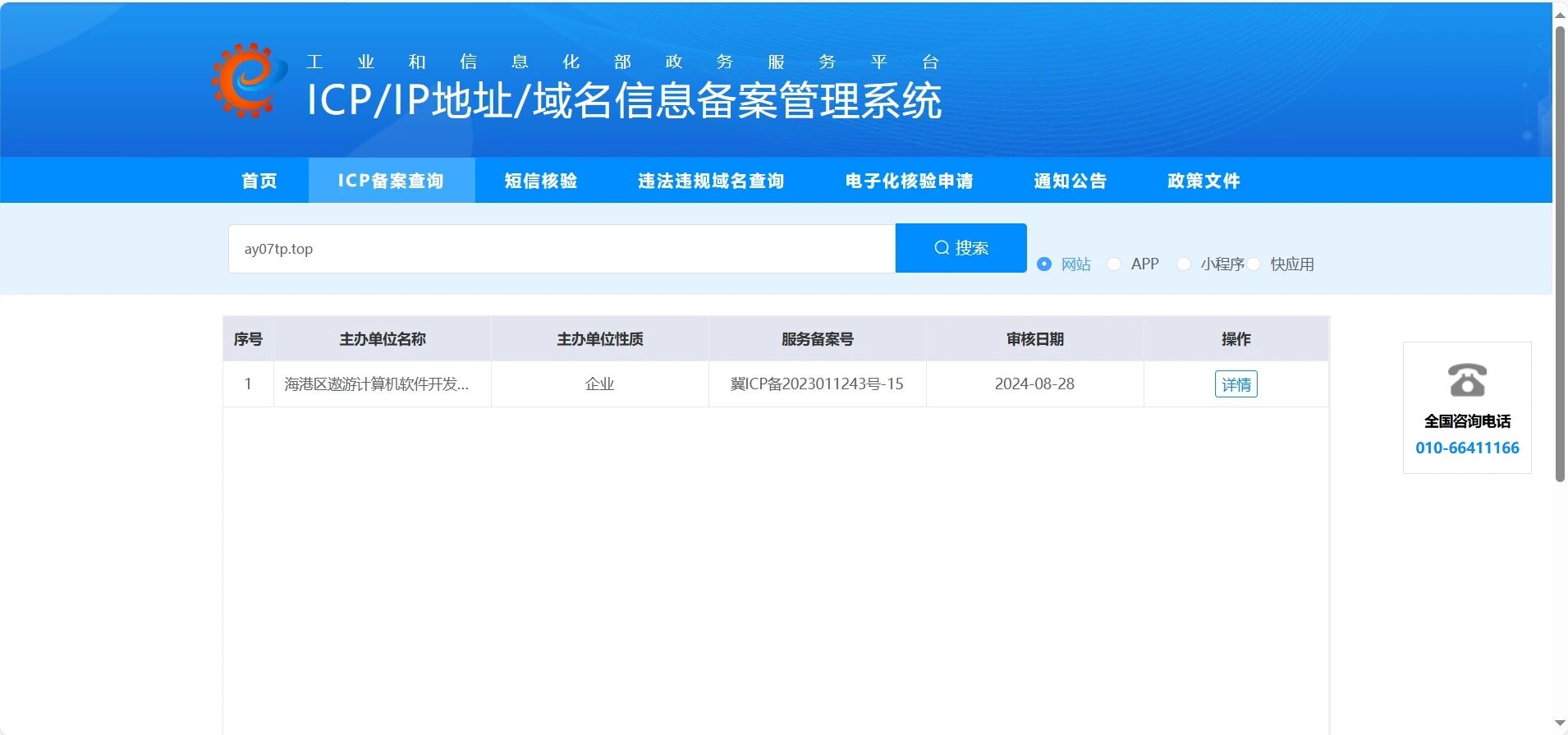This screenshot has width=1568, height=735.
Task: Click the 主办单位性质 column header
Action: pyautogui.click(x=600, y=339)
